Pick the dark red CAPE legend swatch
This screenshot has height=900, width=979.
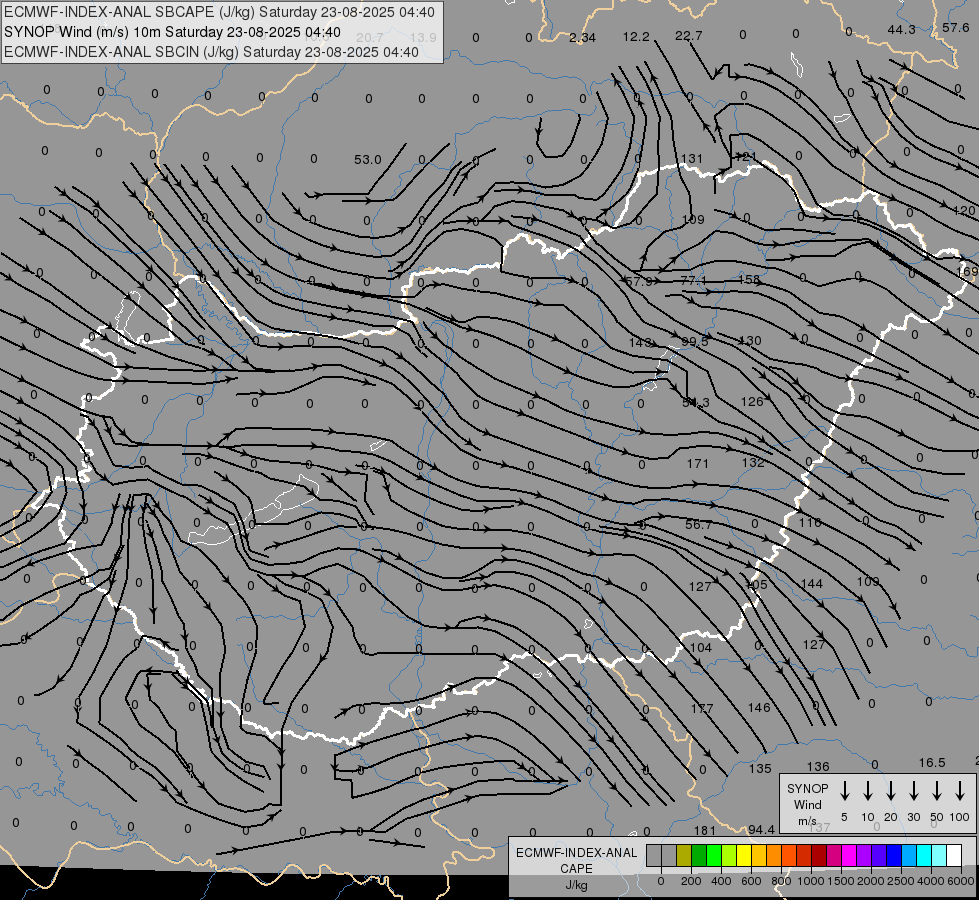[x=819, y=855]
